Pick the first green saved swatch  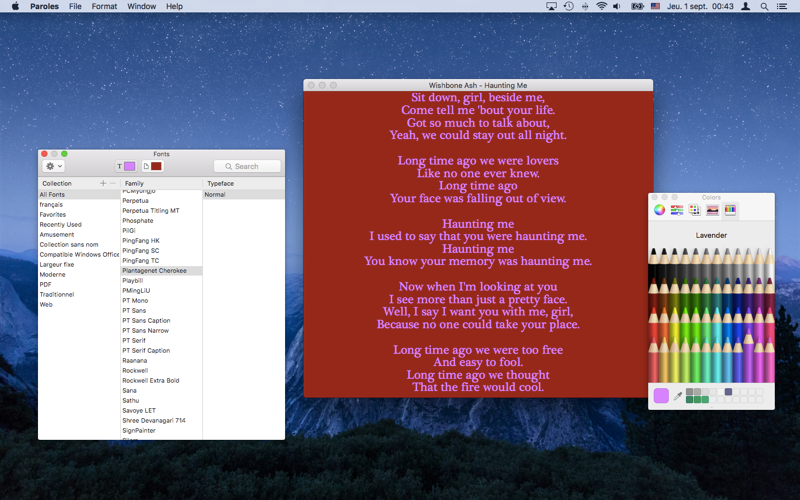point(690,399)
